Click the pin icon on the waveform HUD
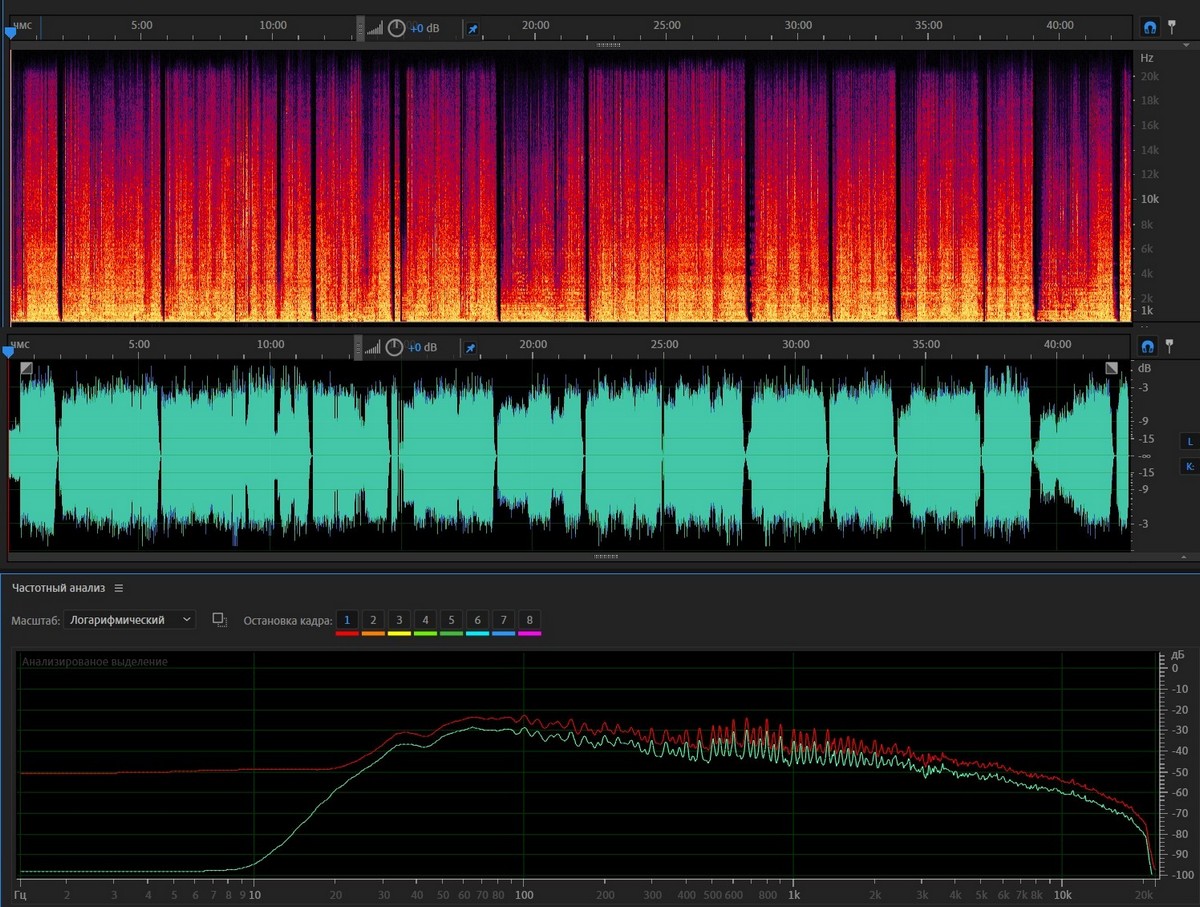This screenshot has height=907, width=1200. point(469,348)
